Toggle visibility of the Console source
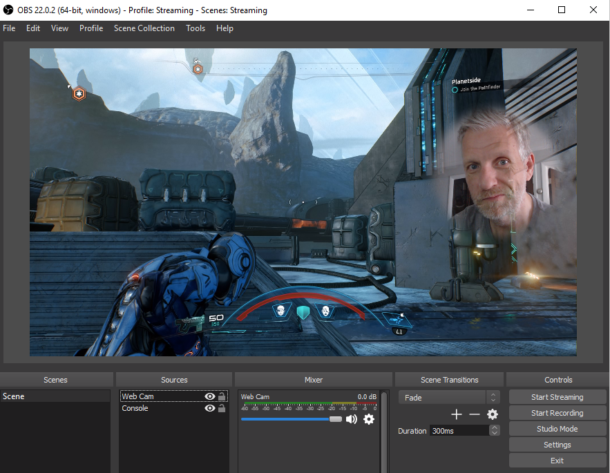The height and width of the screenshot is (473, 610). tap(210, 408)
